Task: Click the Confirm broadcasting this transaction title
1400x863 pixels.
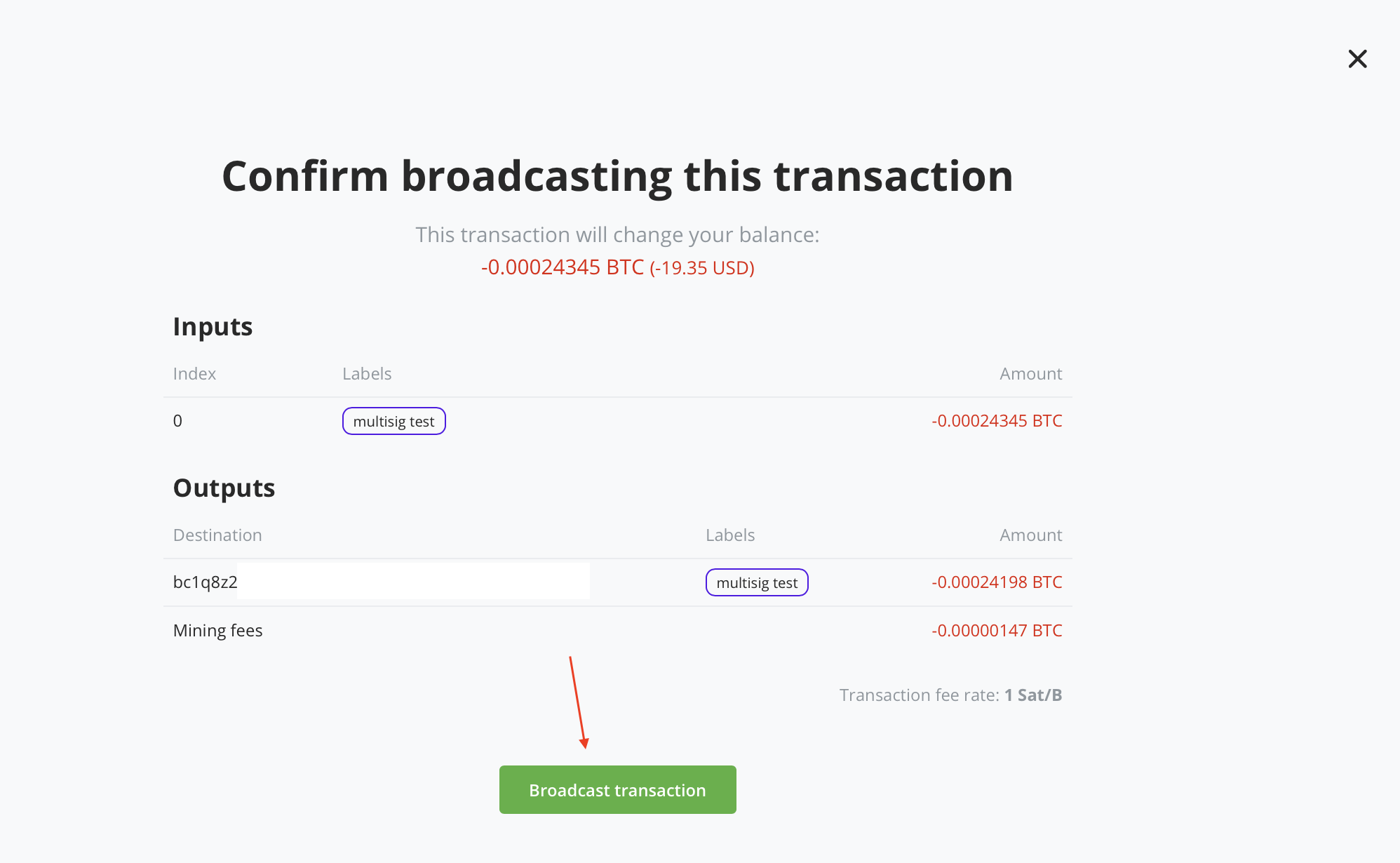Action: [617, 175]
